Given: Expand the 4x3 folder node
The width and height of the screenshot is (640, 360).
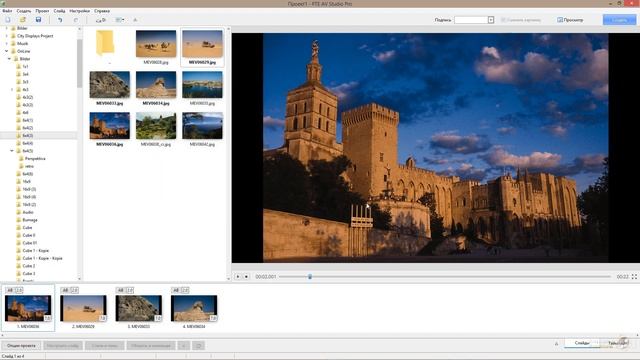Looking at the screenshot, I should 12,89.
